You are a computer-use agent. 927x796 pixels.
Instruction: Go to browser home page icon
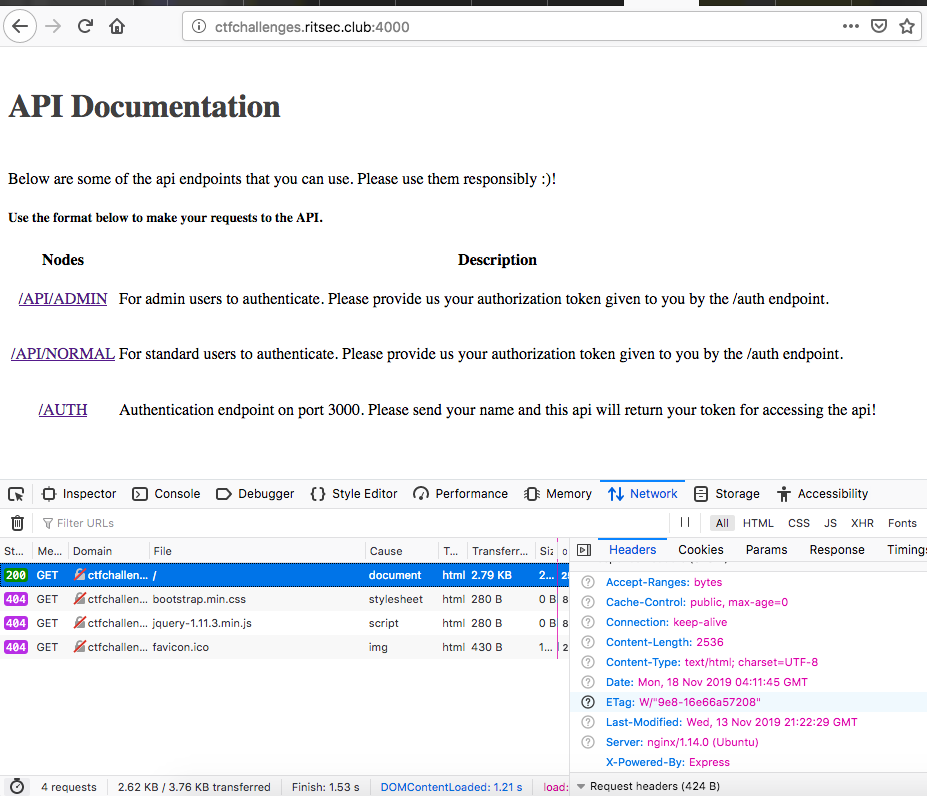(x=118, y=26)
